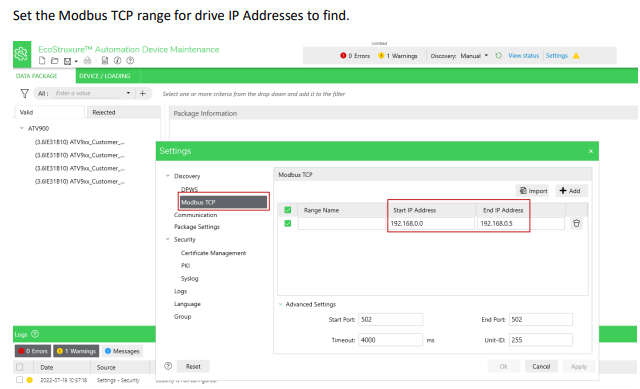Click the End Port field
The height and width of the screenshot is (389, 640).
click(x=541, y=320)
